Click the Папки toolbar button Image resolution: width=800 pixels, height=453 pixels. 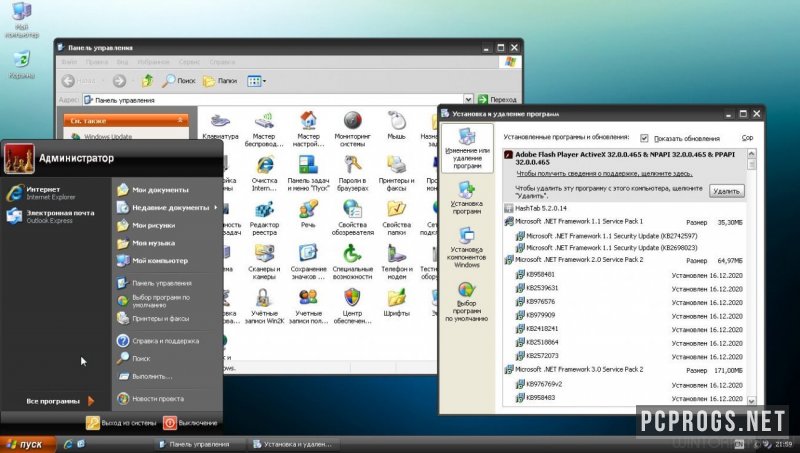(220, 81)
